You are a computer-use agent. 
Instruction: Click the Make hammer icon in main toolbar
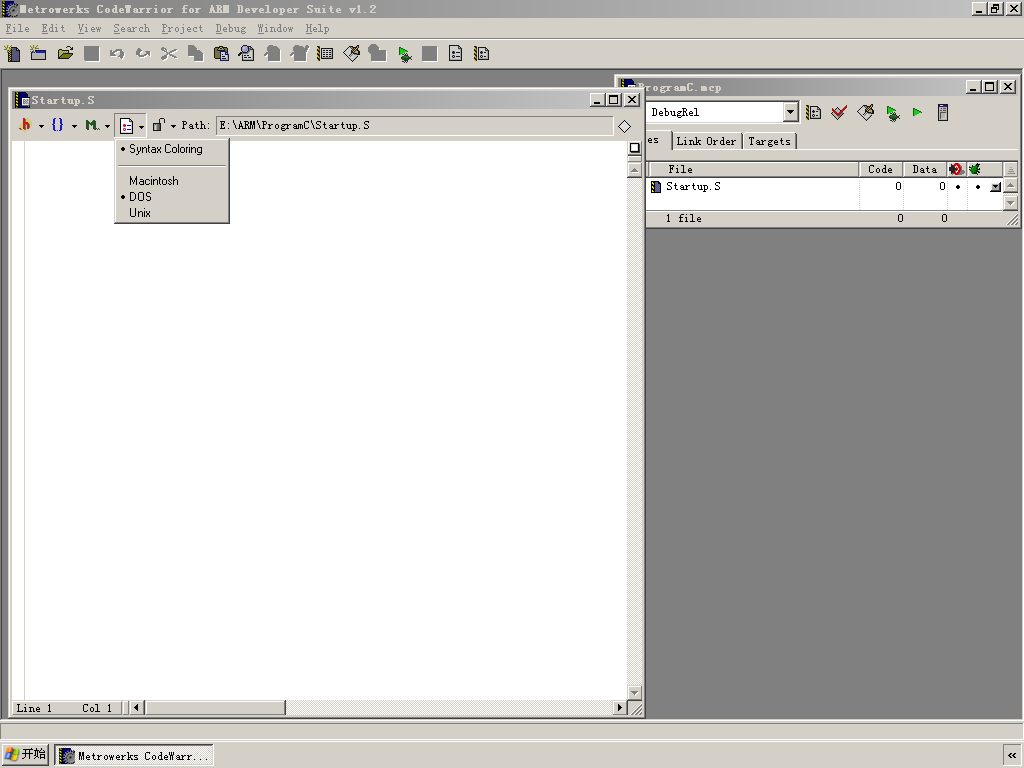pos(351,54)
